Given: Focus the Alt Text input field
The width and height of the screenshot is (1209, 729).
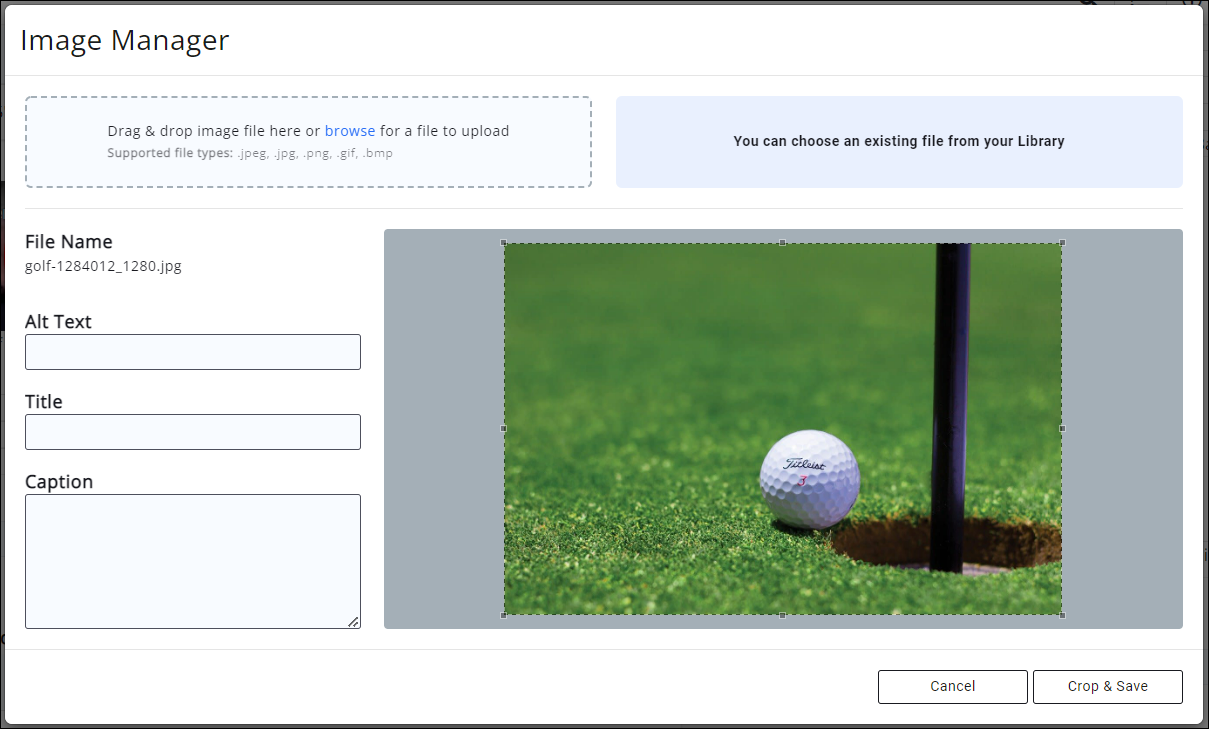Looking at the screenshot, I should coord(192,352).
